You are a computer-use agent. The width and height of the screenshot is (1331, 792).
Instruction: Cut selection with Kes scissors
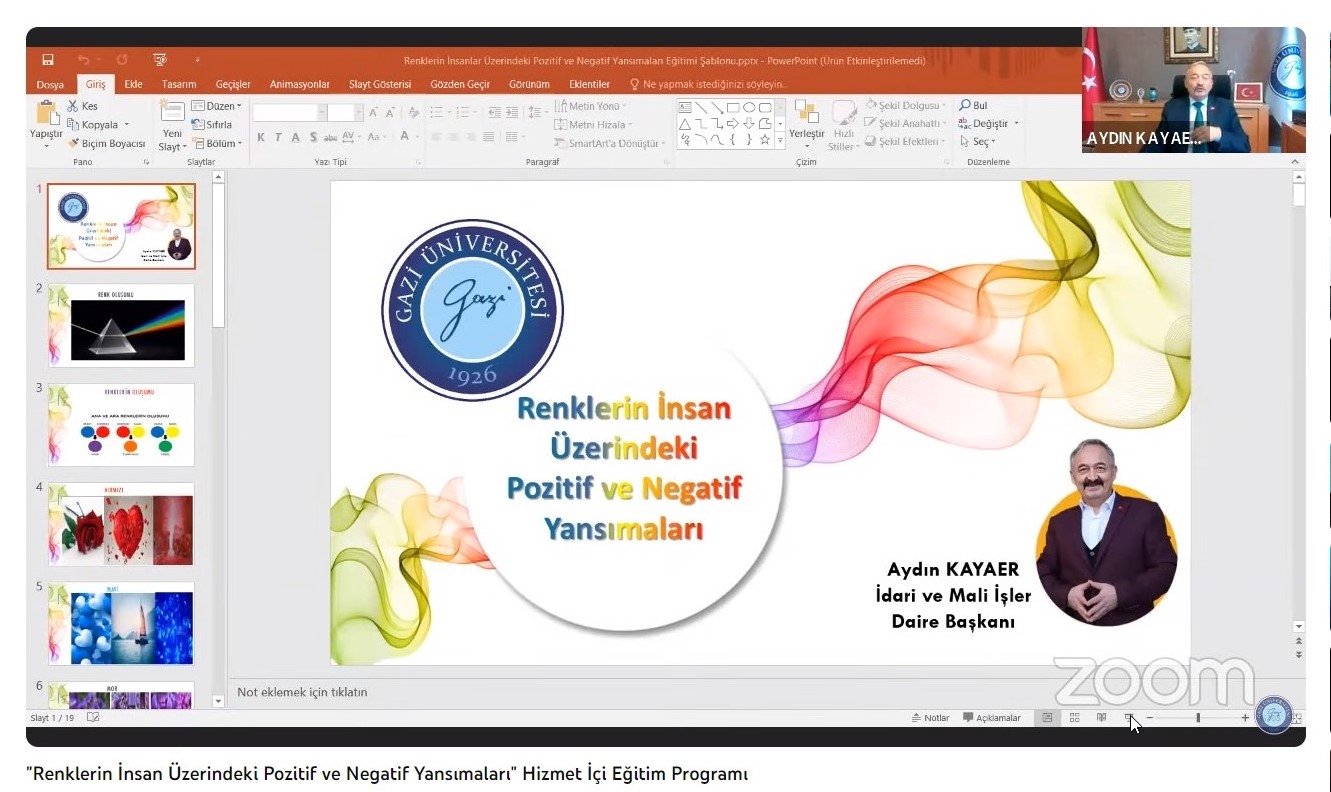click(83, 106)
